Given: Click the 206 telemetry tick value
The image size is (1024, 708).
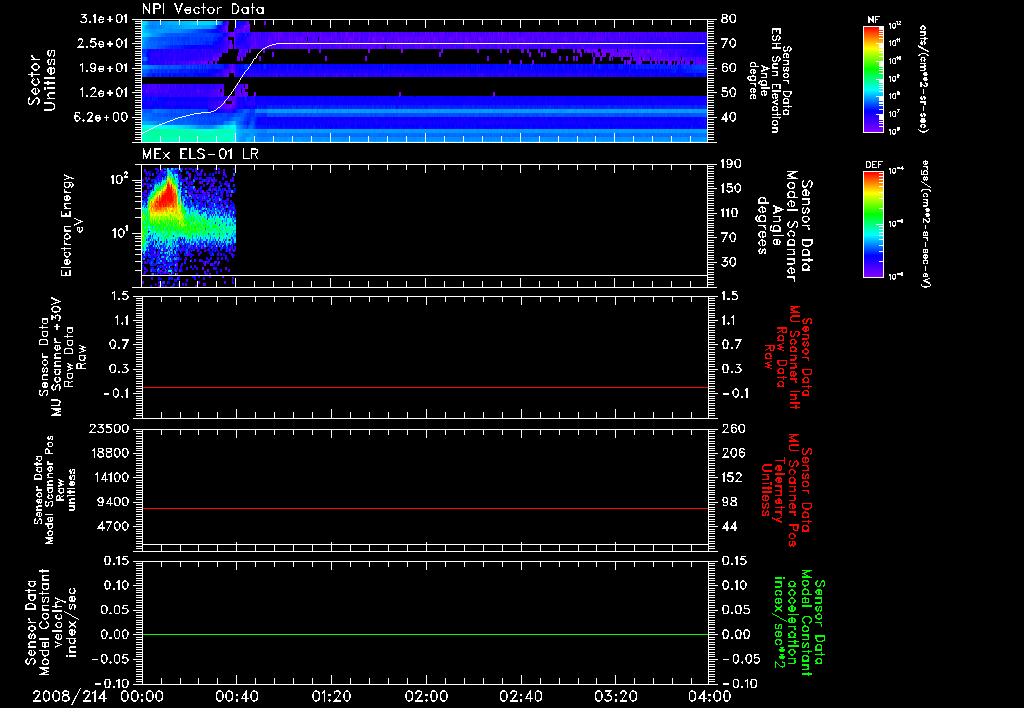Looking at the screenshot, I should point(733,453).
